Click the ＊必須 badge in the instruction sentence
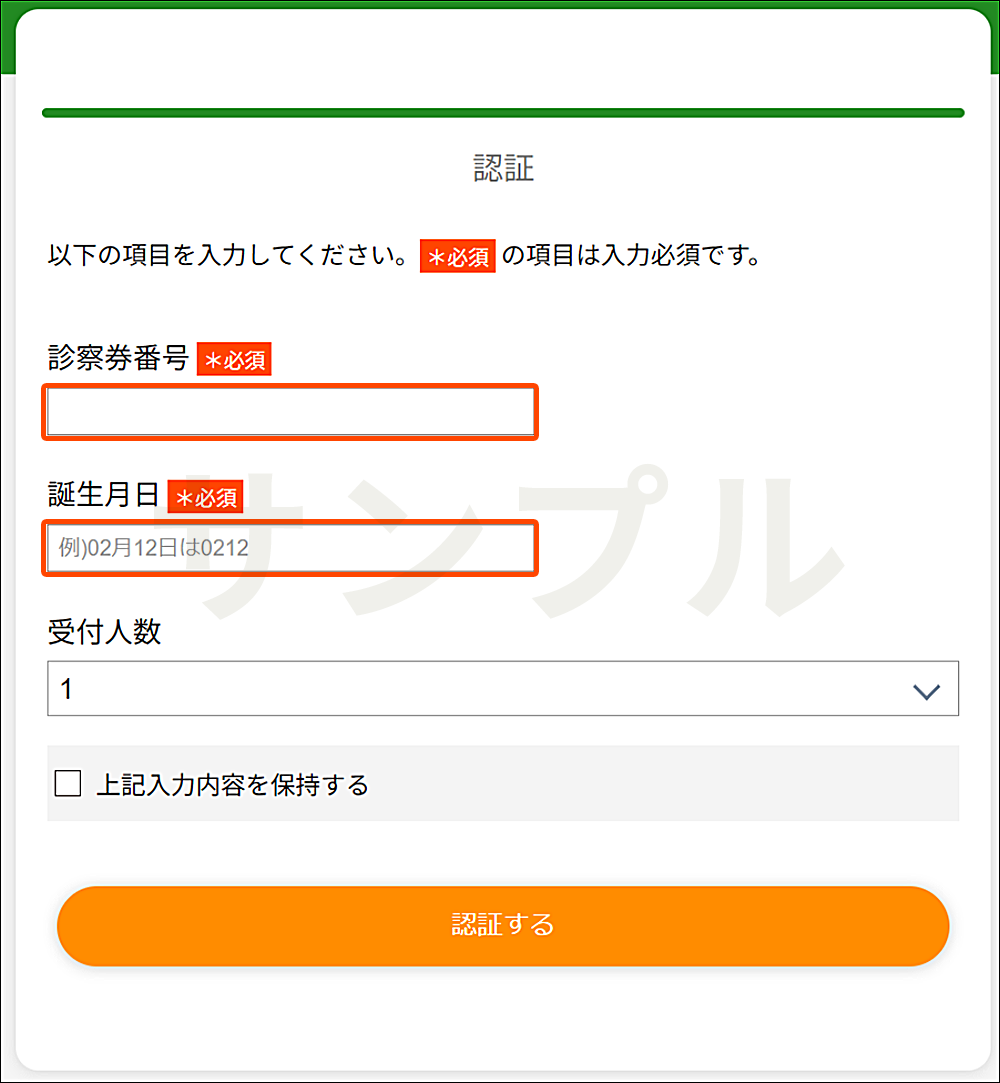Screen dimensions: 1000x1083 pyautogui.click(x=457, y=256)
